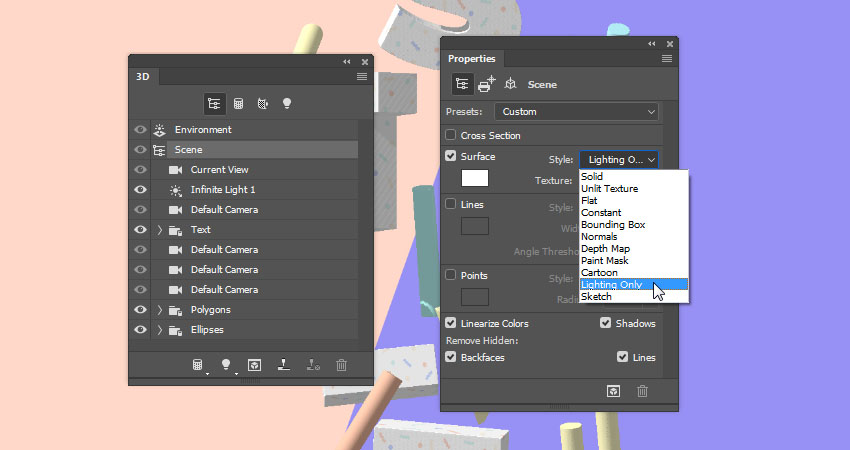Uncheck the Shadows checkbox

[x=606, y=323]
